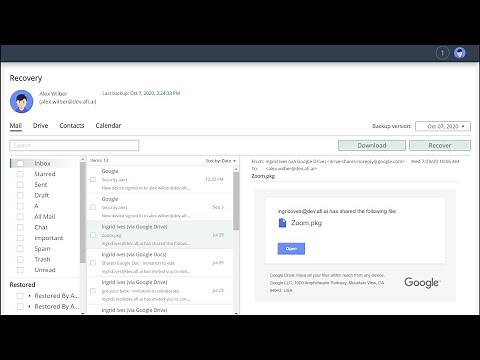Viewport: 480px width, 360px height.
Task: Click the email list scrollbar thumb
Action: coord(236,201)
